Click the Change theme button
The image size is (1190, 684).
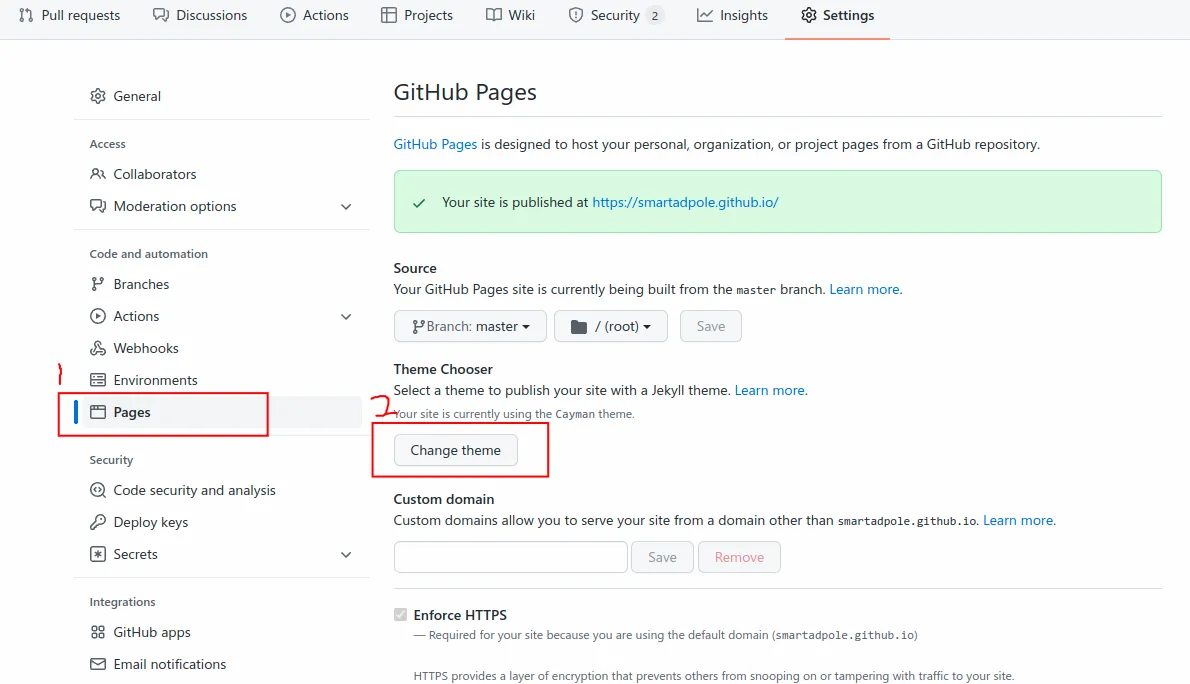coord(455,450)
